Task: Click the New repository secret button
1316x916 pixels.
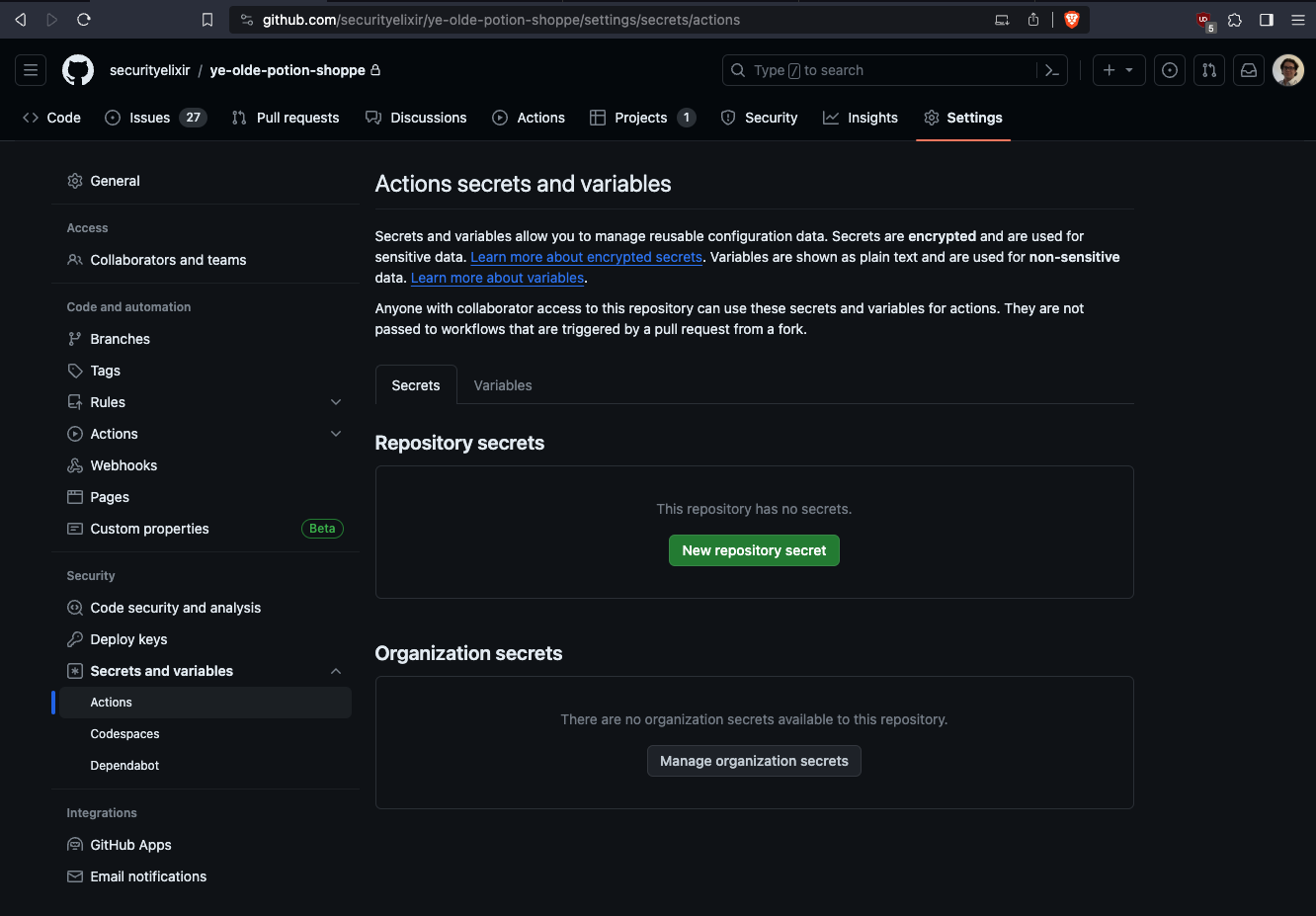Action: click(754, 550)
